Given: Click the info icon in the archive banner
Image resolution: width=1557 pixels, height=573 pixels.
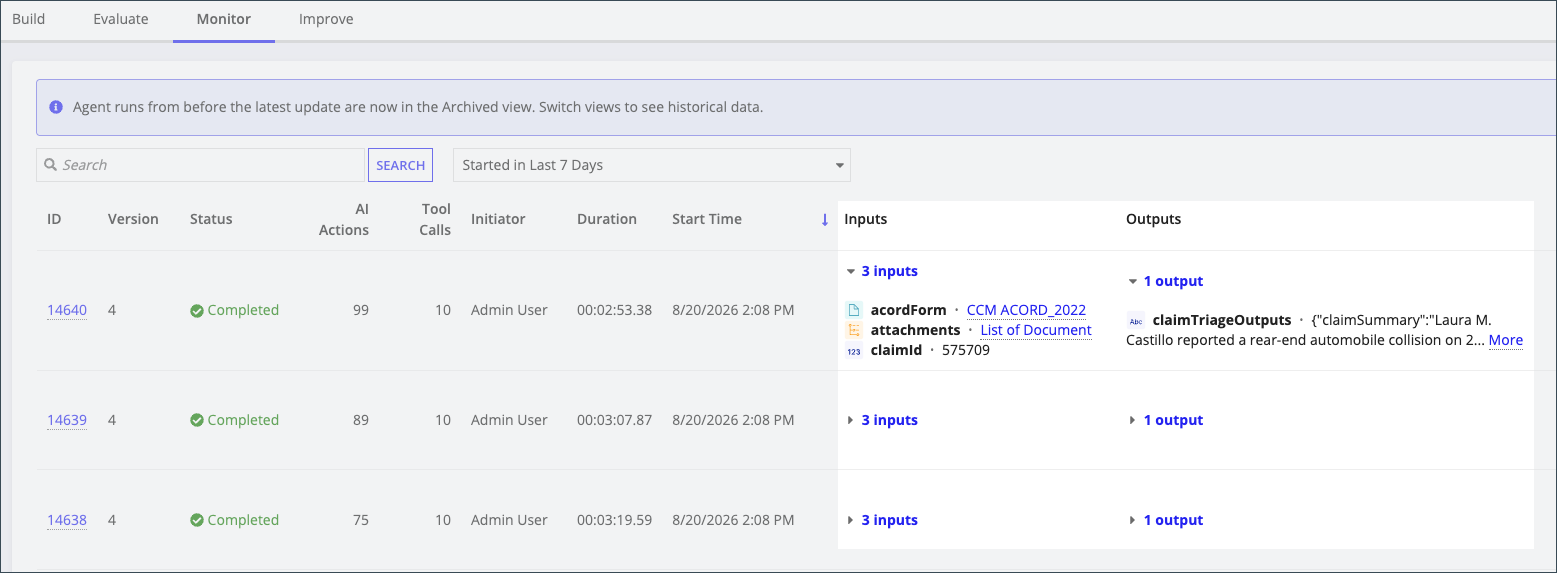Looking at the screenshot, I should (x=56, y=107).
